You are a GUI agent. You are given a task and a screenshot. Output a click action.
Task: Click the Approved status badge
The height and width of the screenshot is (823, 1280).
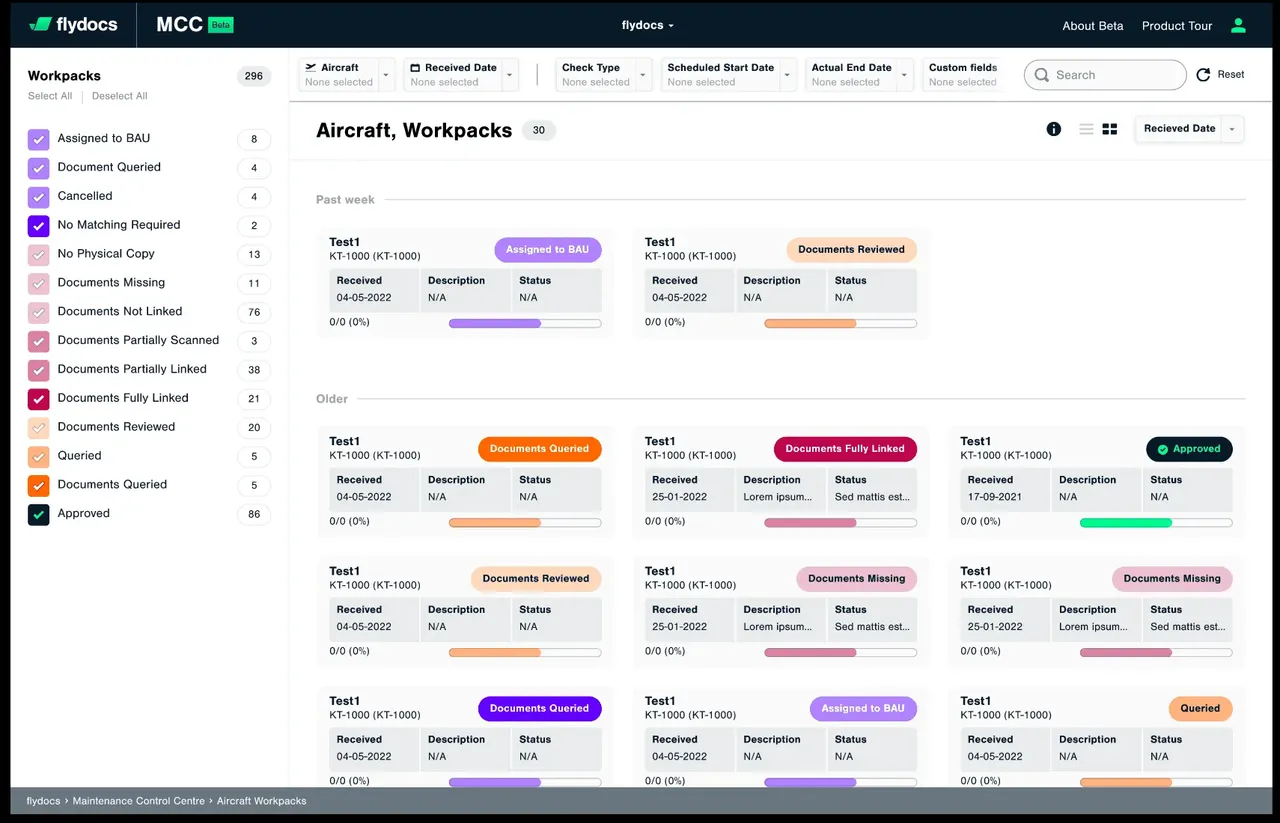click(x=1190, y=449)
